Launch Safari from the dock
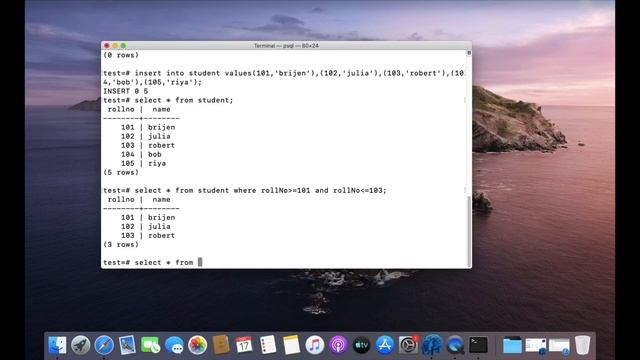640x360 pixels. (x=104, y=345)
